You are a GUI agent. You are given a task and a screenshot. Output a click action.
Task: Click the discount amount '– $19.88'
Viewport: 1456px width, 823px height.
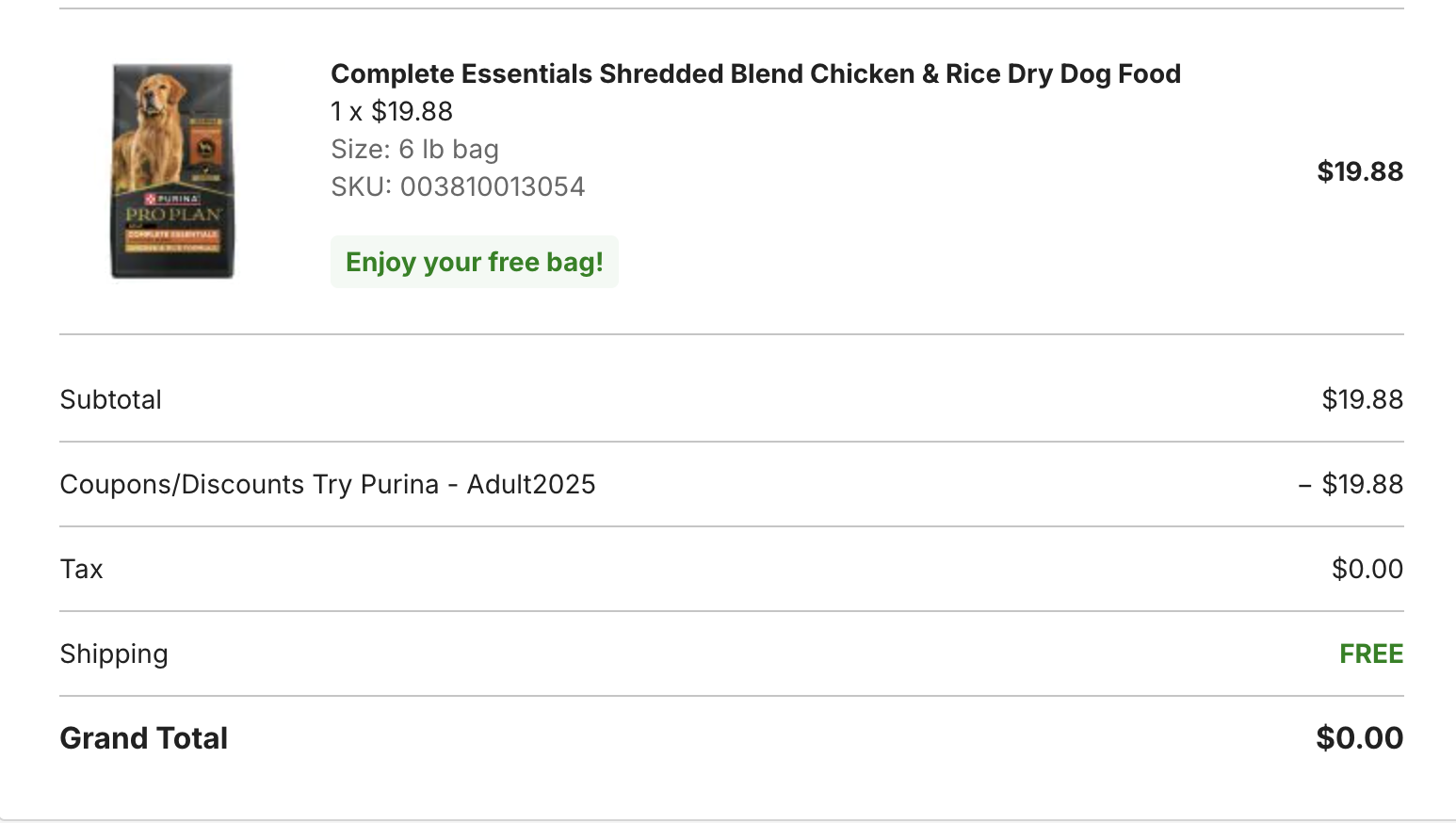coord(1351,484)
